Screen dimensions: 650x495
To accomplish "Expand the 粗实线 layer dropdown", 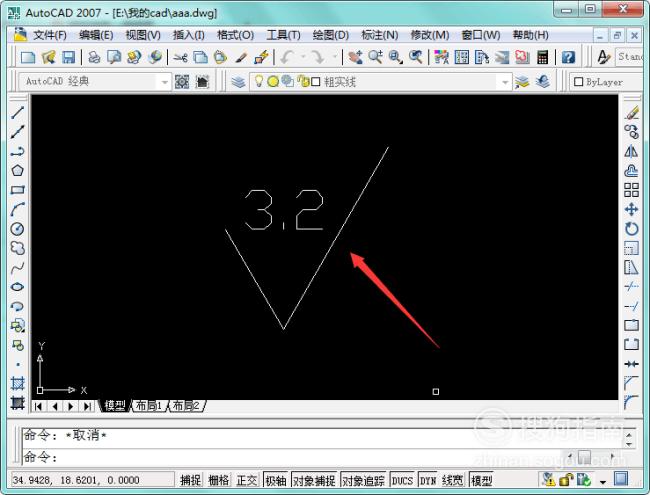I will point(505,82).
